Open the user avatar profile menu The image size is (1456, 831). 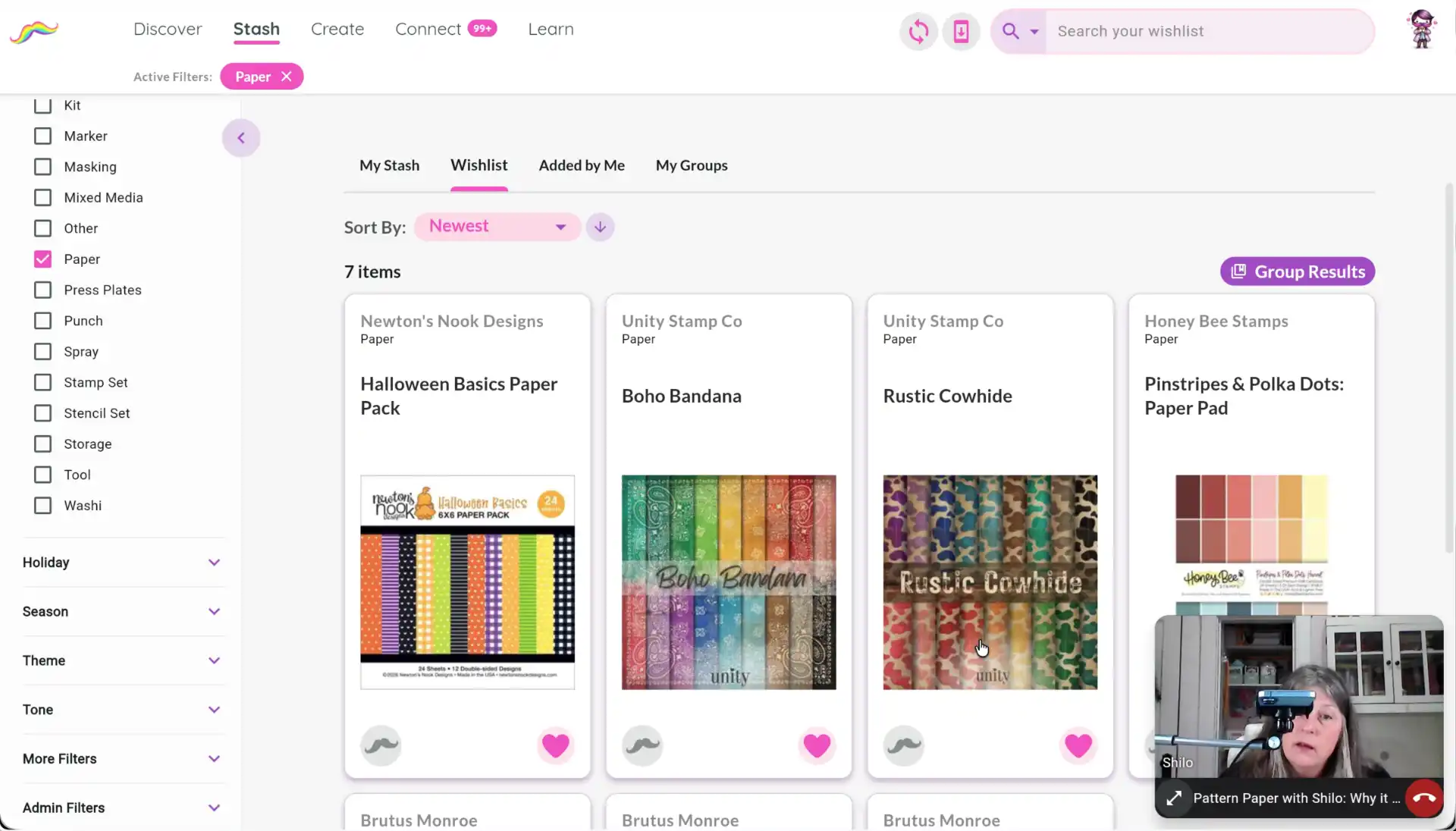coord(1422,30)
